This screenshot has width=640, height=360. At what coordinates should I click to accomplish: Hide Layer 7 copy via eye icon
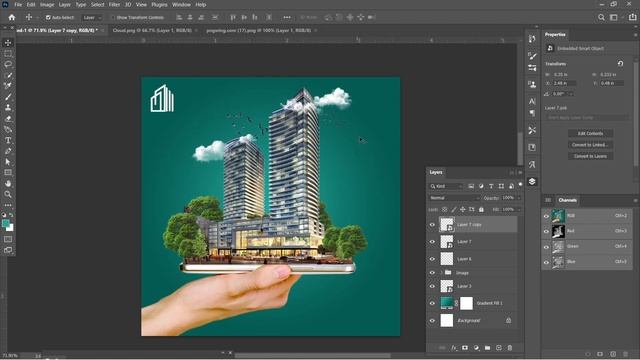point(432,224)
